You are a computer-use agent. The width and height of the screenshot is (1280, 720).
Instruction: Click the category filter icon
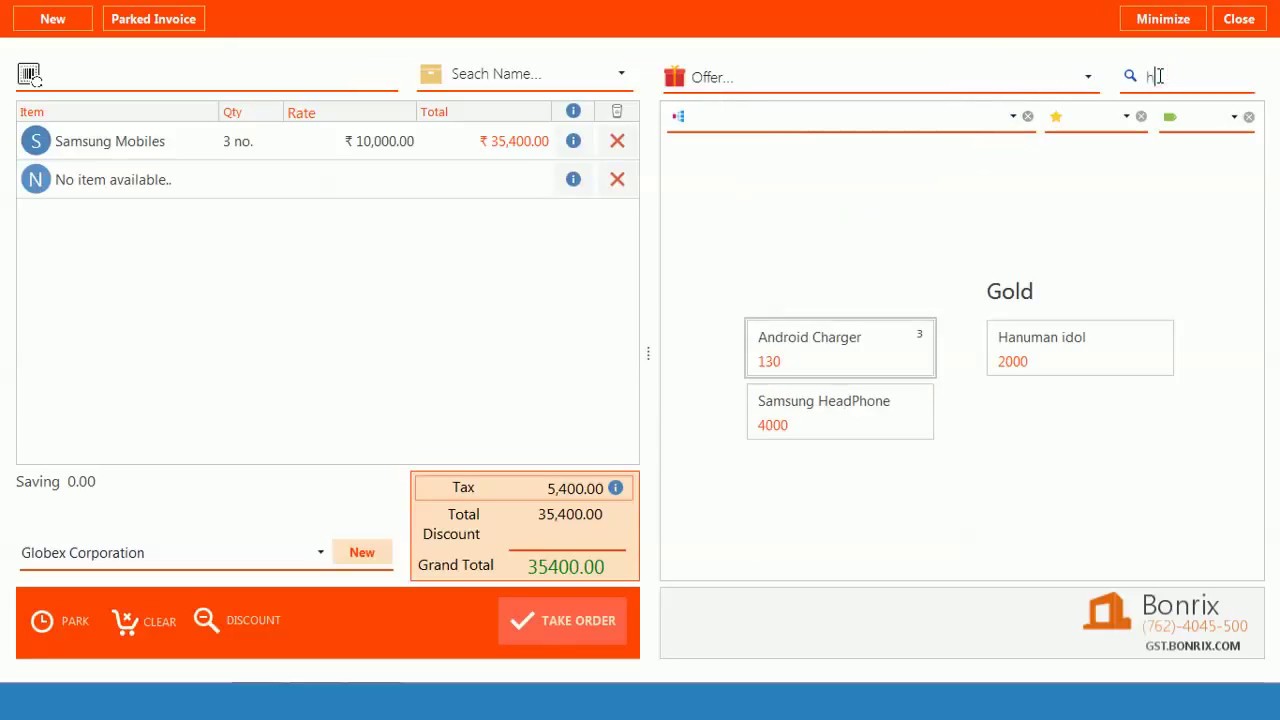tap(678, 117)
